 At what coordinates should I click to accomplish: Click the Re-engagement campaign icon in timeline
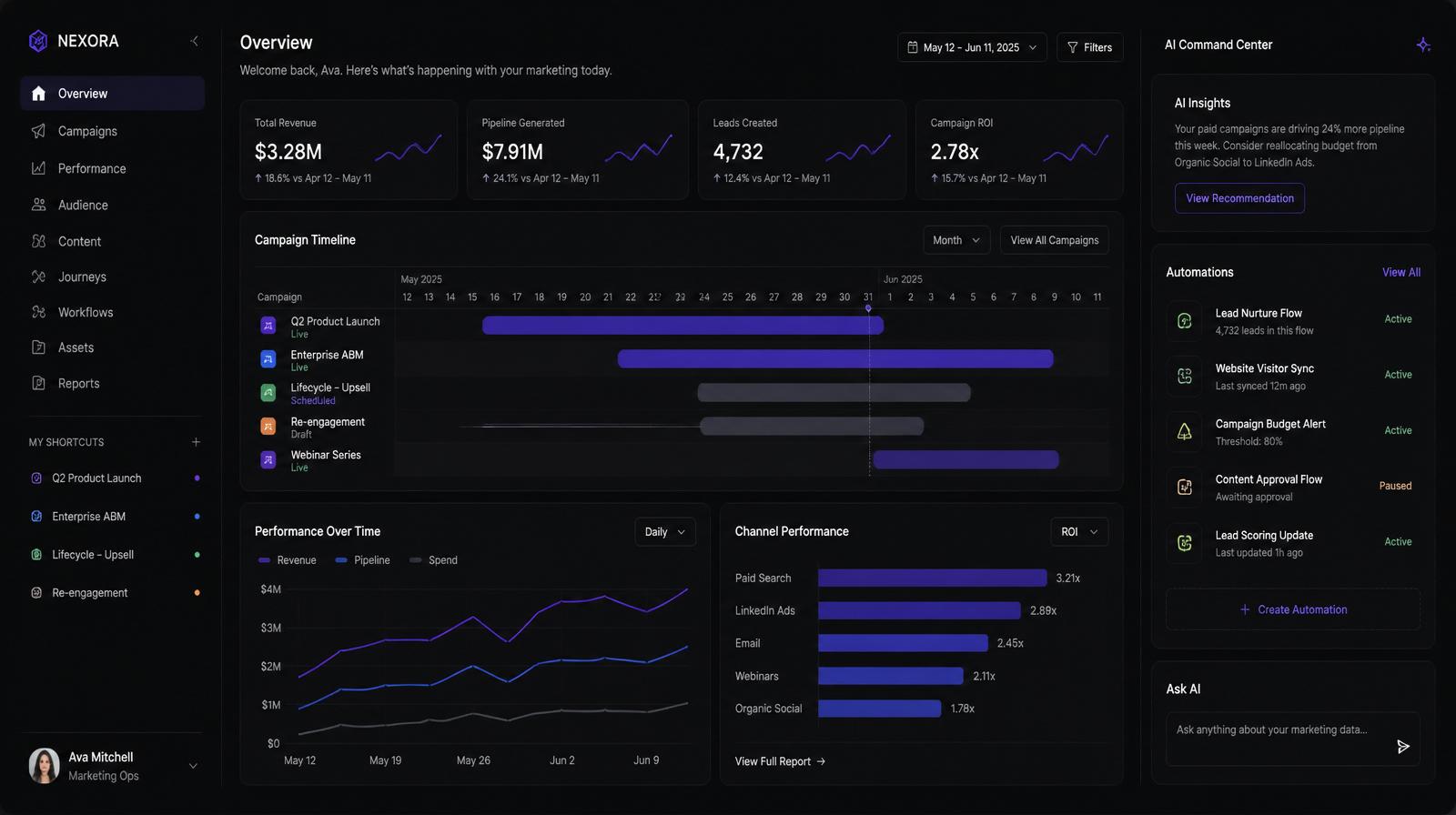click(x=268, y=426)
